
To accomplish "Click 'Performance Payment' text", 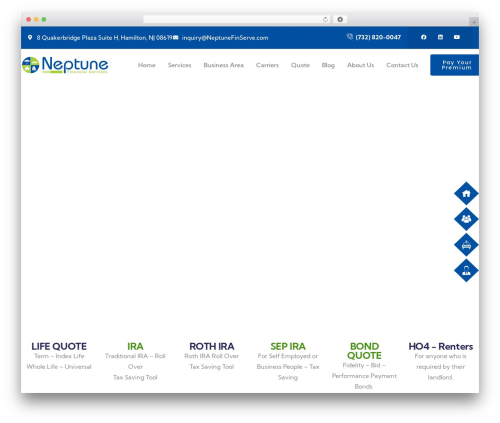I will (364, 376).
